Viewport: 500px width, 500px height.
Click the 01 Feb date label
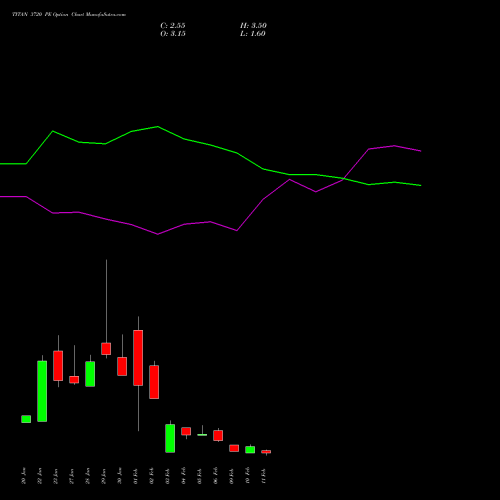coord(136,476)
